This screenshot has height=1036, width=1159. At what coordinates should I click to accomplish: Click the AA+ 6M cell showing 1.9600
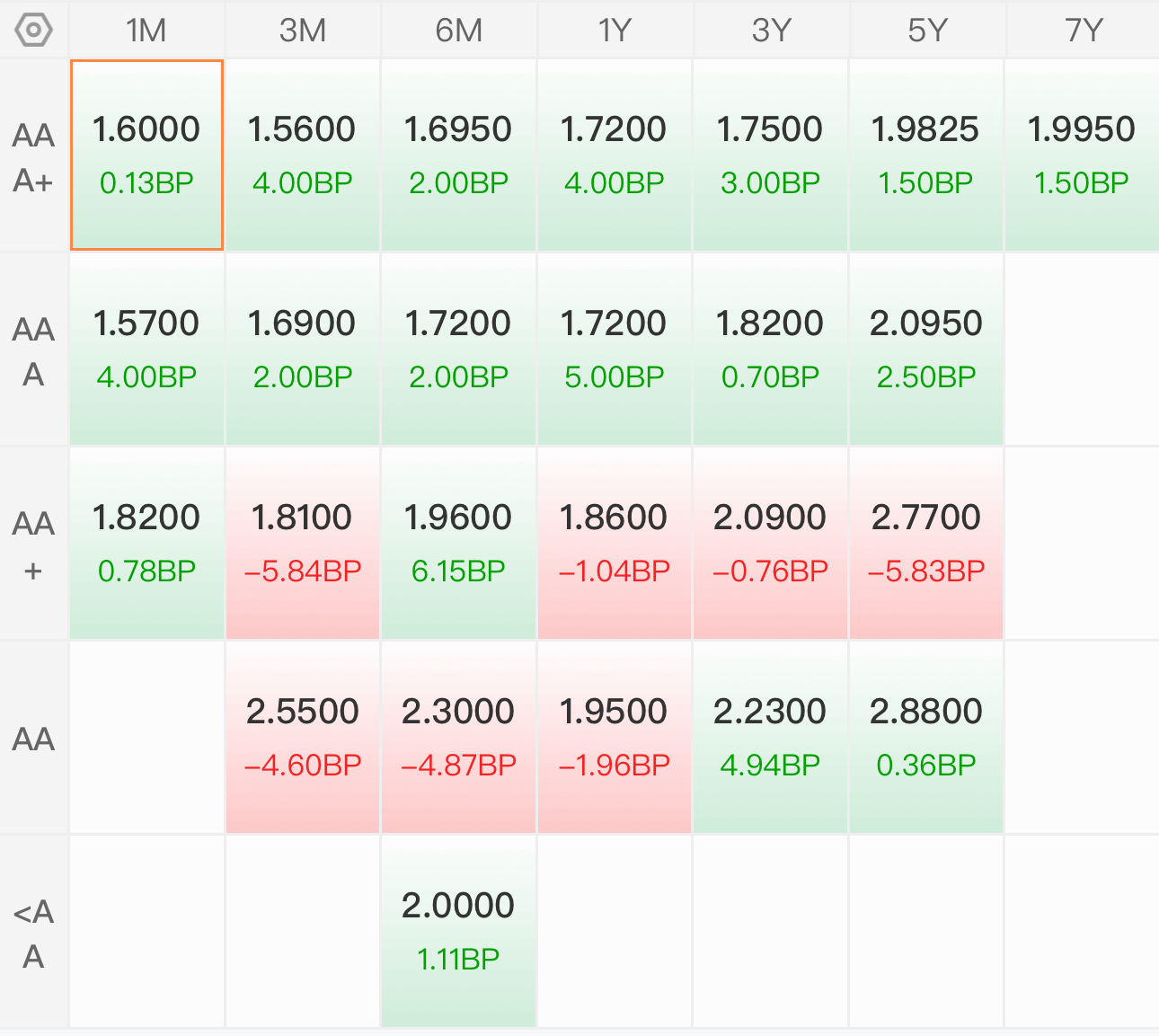[x=458, y=544]
